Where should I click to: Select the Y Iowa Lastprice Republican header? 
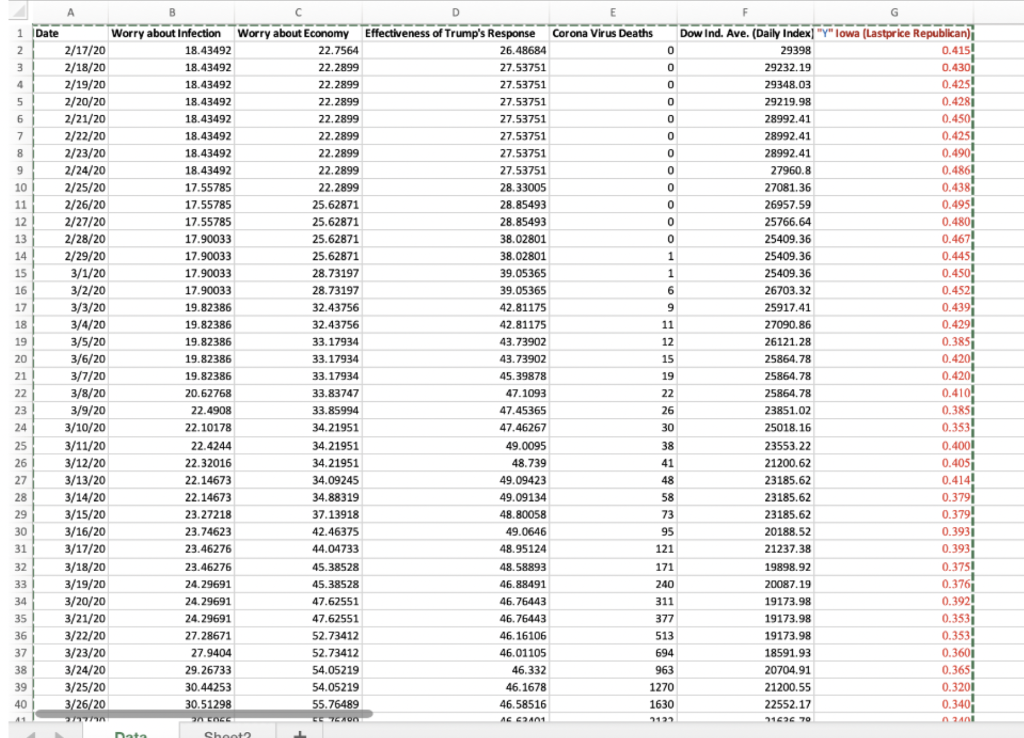click(893, 33)
